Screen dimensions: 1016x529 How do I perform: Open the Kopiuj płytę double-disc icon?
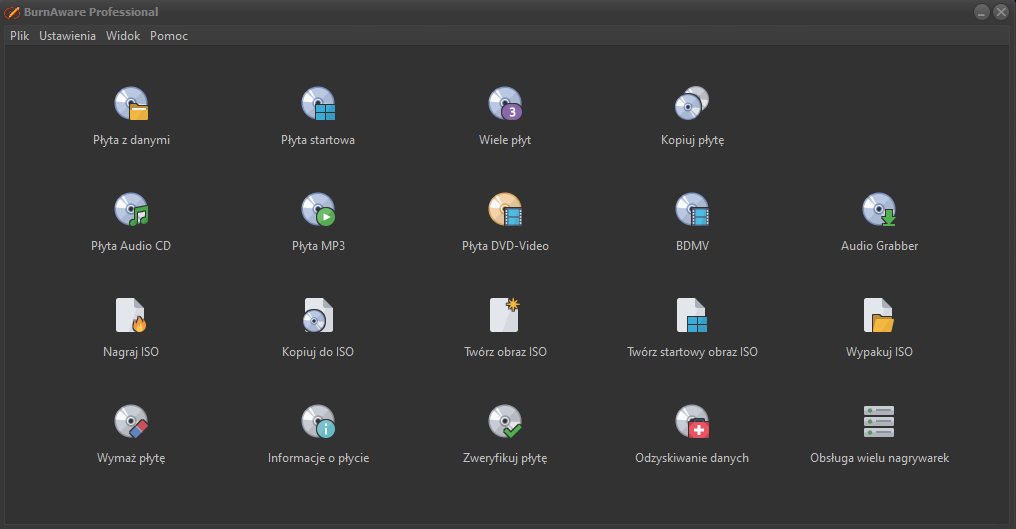pos(692,104)
